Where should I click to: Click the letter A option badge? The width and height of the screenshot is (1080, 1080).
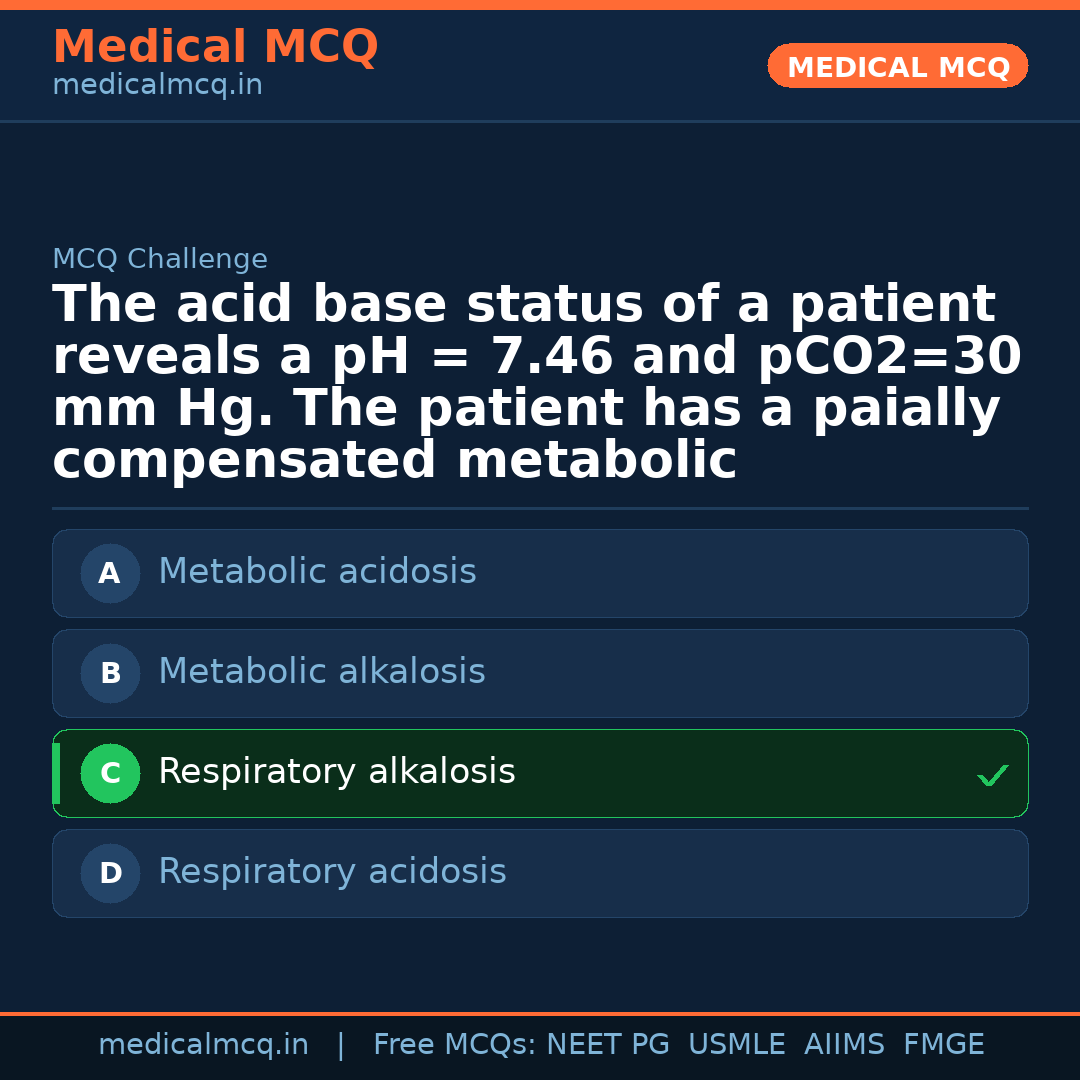click(x=110, y=574)
